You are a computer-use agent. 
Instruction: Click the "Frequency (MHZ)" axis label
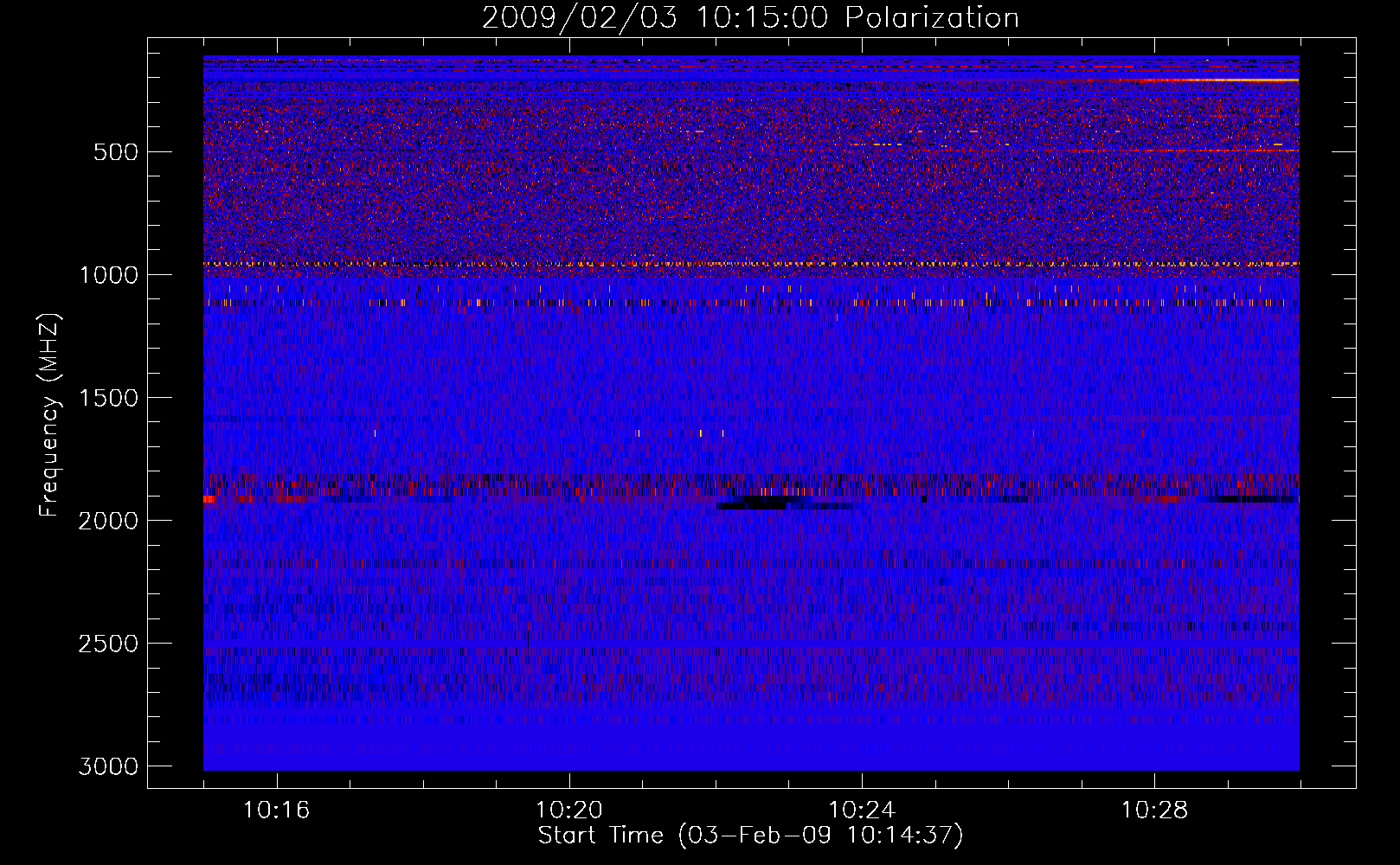pyautogui.click(x=50, y=415)
